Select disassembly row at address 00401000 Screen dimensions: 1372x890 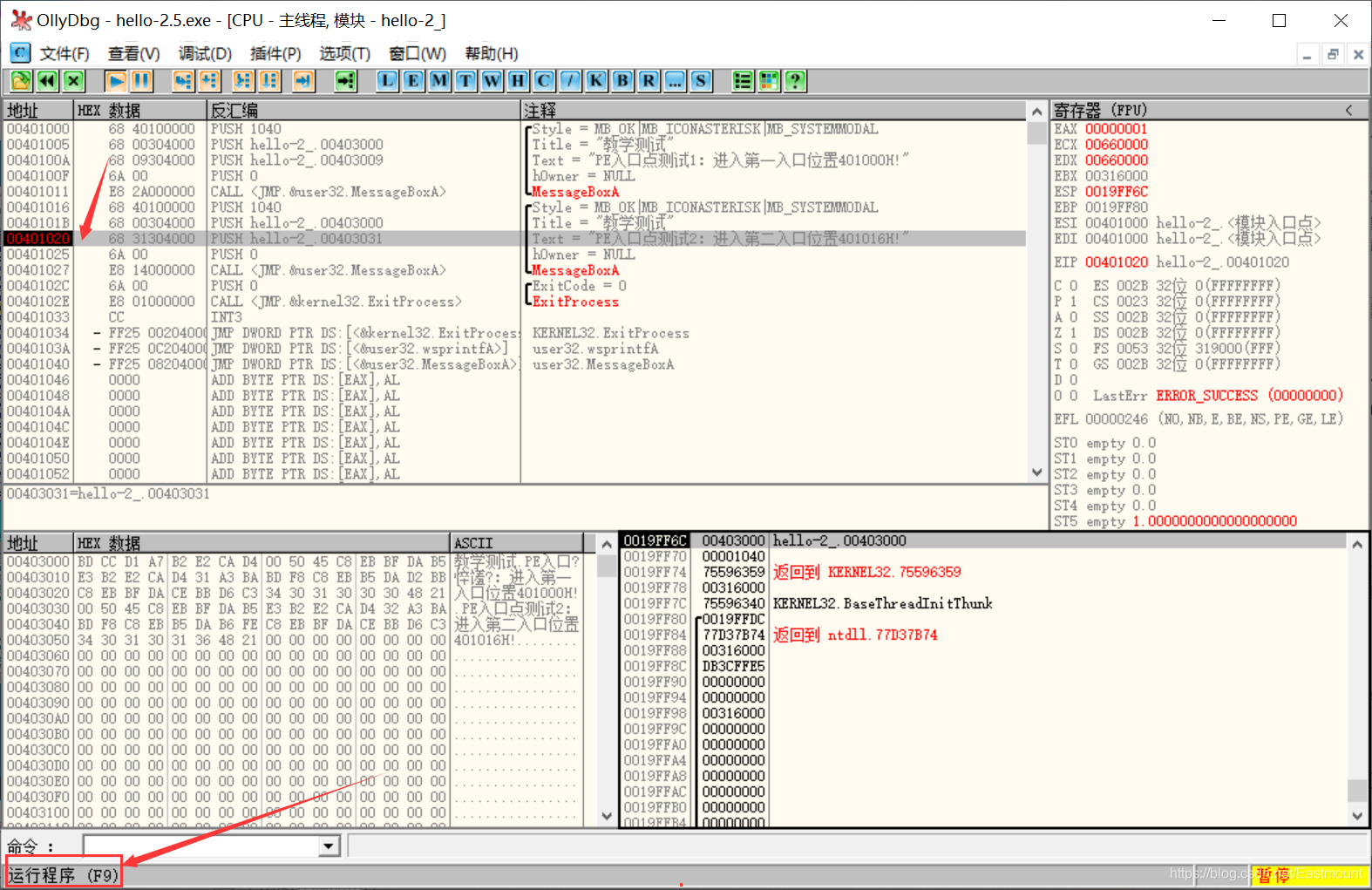click(x=514, y=128)
